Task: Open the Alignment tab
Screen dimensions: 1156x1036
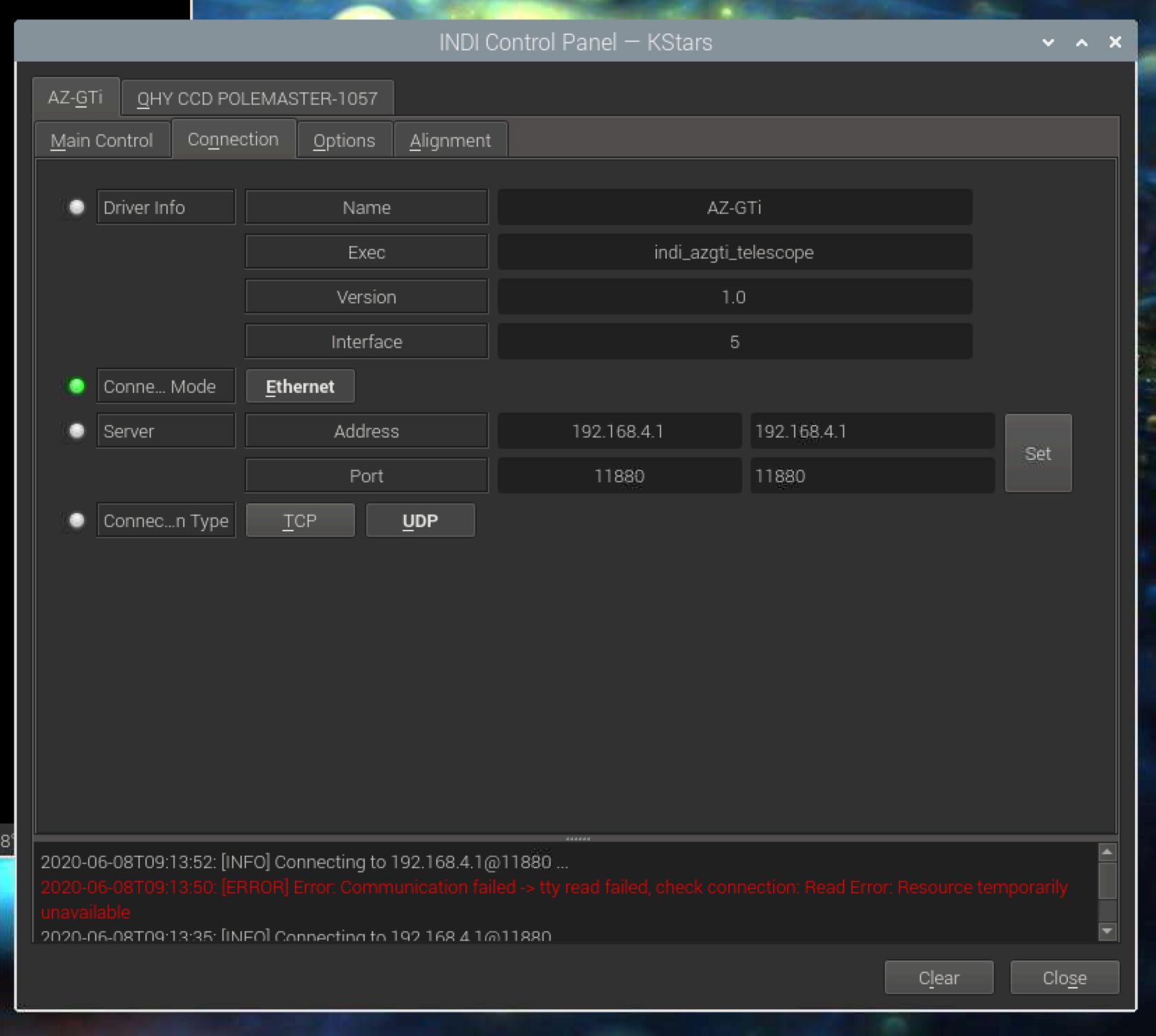Action: [450, 141]
